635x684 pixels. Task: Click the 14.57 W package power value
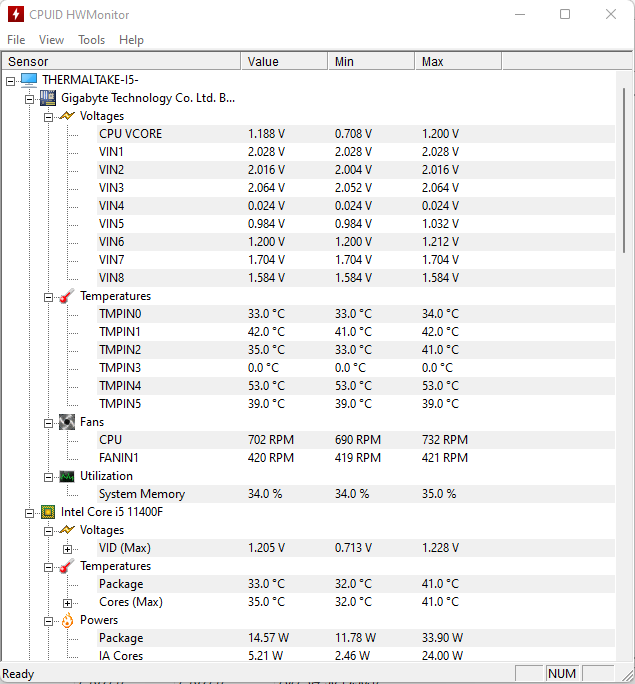268,638
